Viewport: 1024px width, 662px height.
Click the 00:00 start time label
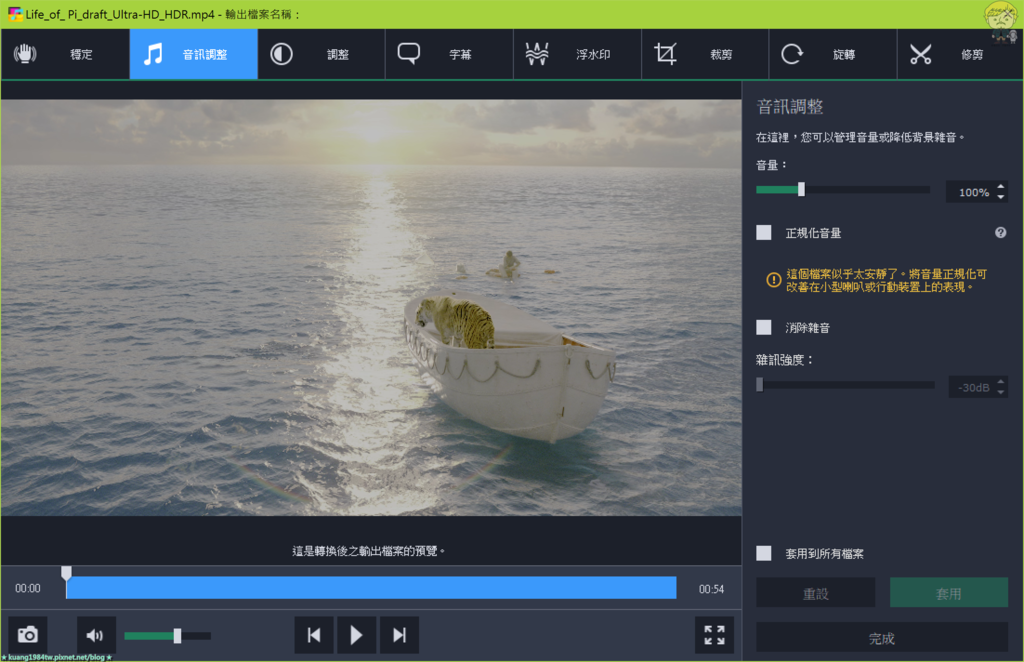pyautogui.click(x=27, y=588)
